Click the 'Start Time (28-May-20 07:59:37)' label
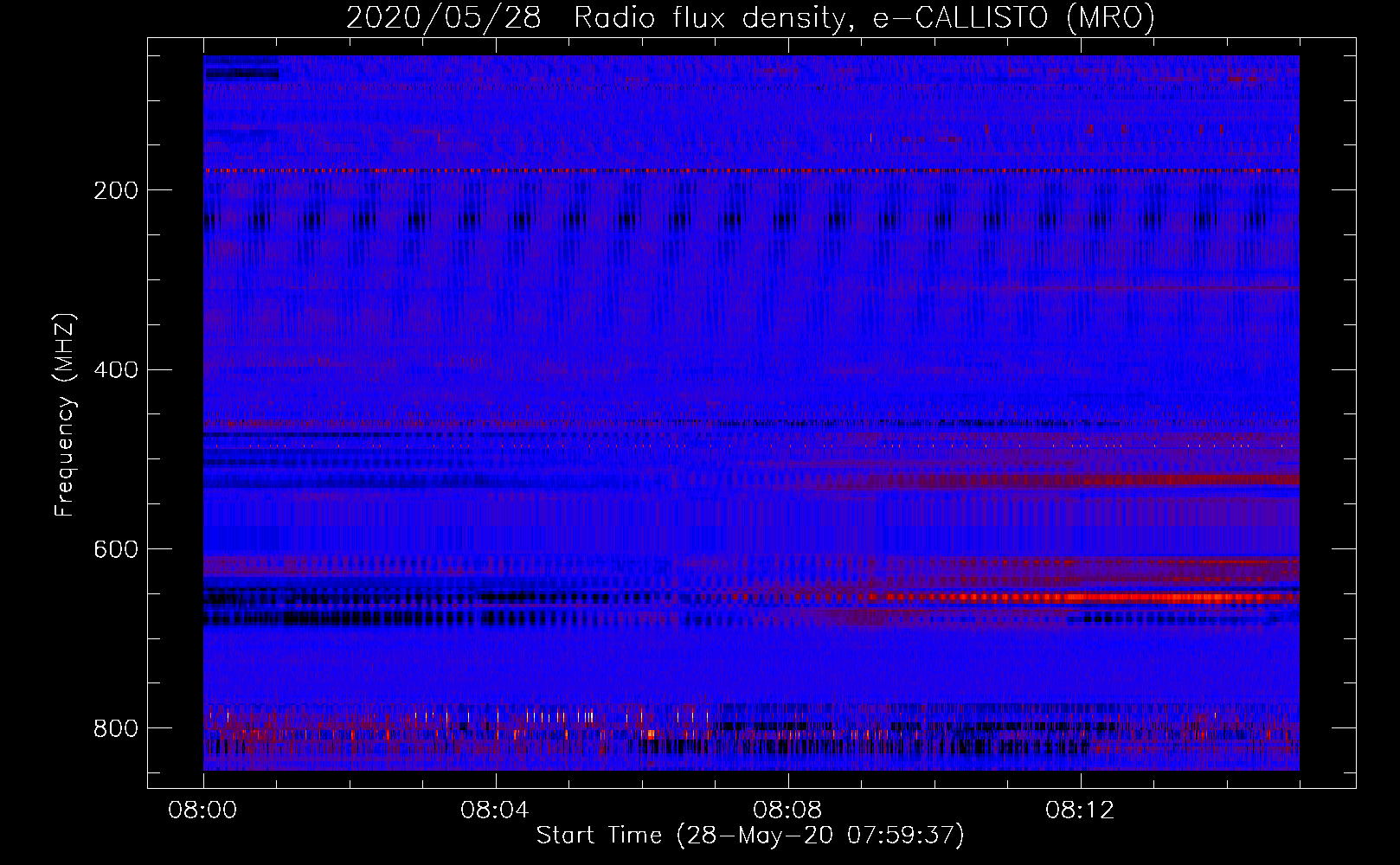 coord(750,836)
